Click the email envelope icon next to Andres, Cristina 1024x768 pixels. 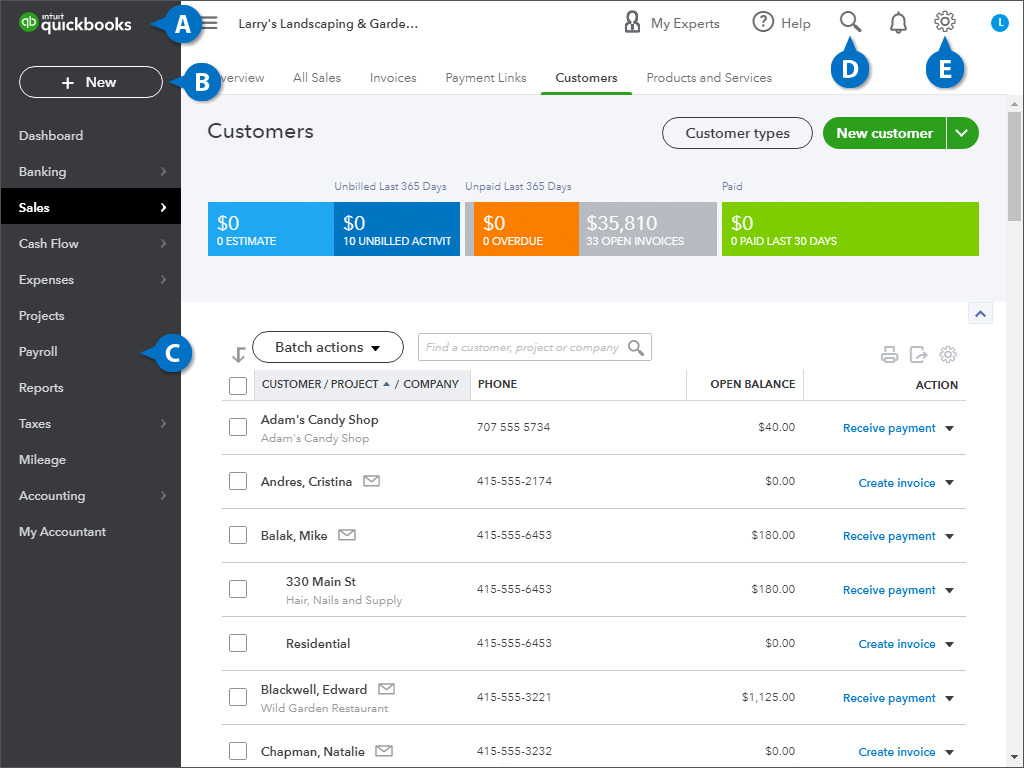click(x=371, y=481)
